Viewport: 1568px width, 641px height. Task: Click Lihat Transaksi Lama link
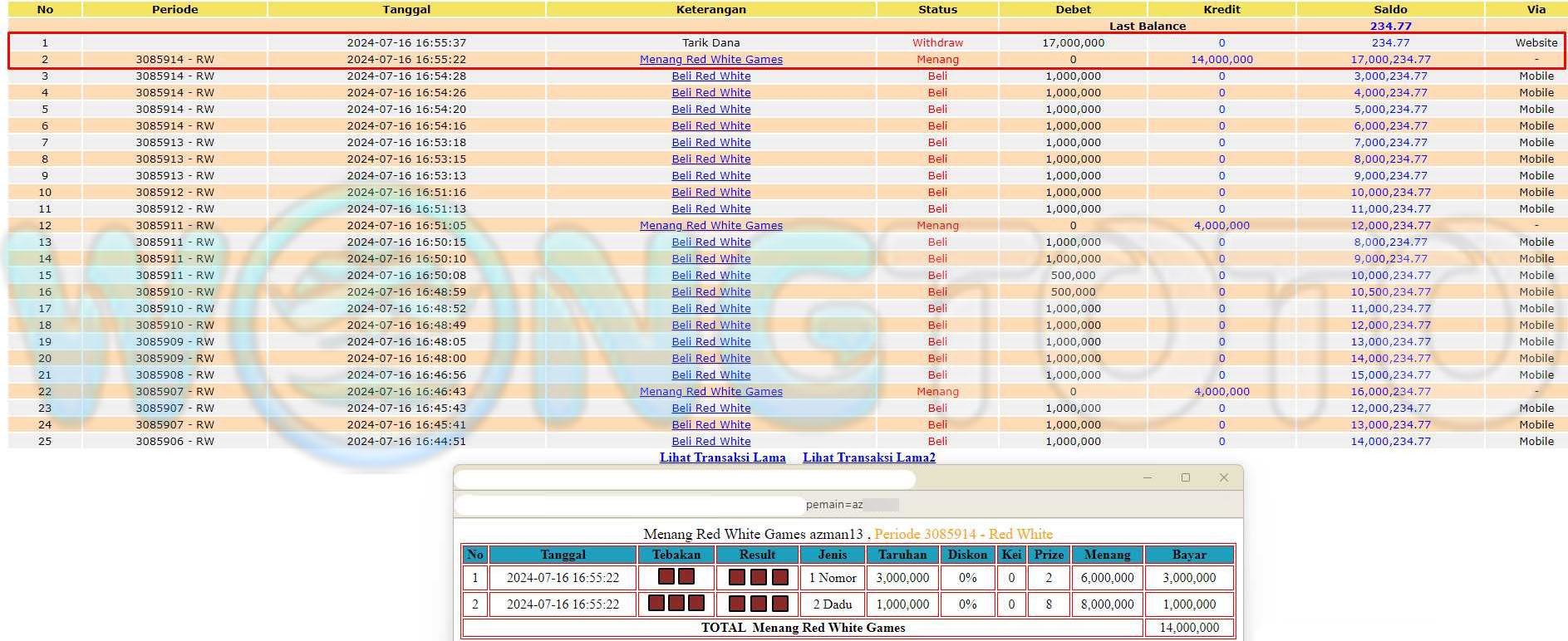(722, 458)
